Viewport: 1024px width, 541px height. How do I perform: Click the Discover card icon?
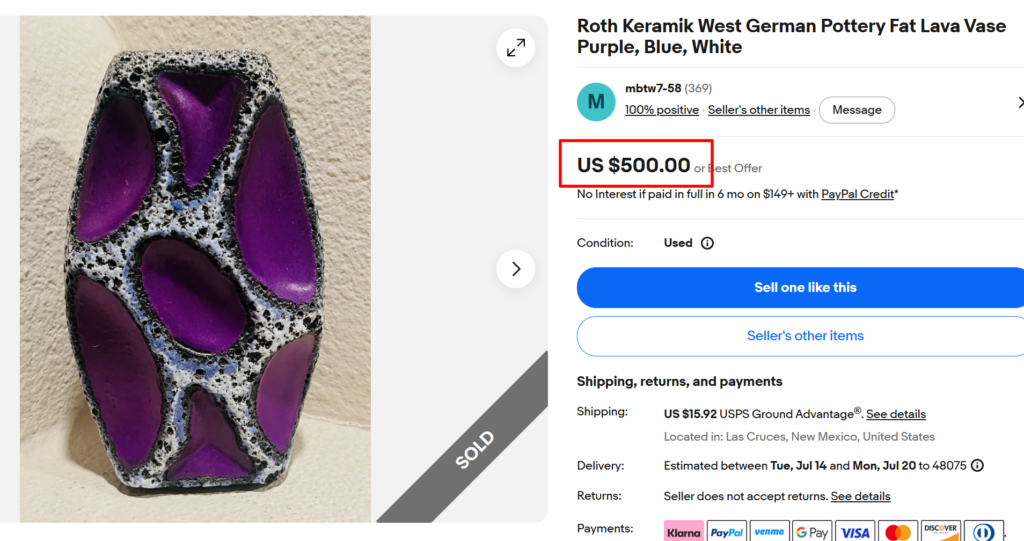pos(940,532)
